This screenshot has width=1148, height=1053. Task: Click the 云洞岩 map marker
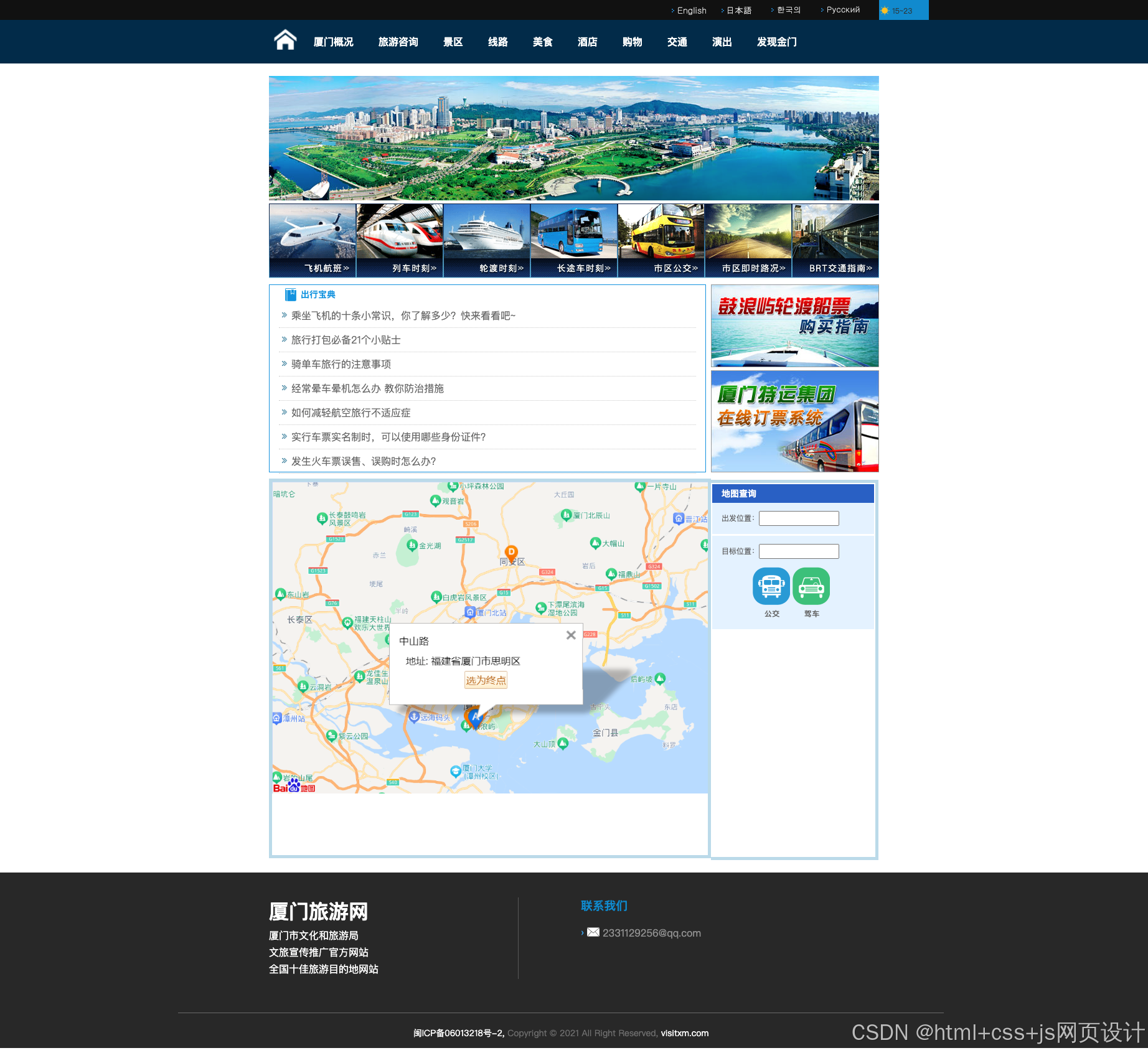point(303,686)
